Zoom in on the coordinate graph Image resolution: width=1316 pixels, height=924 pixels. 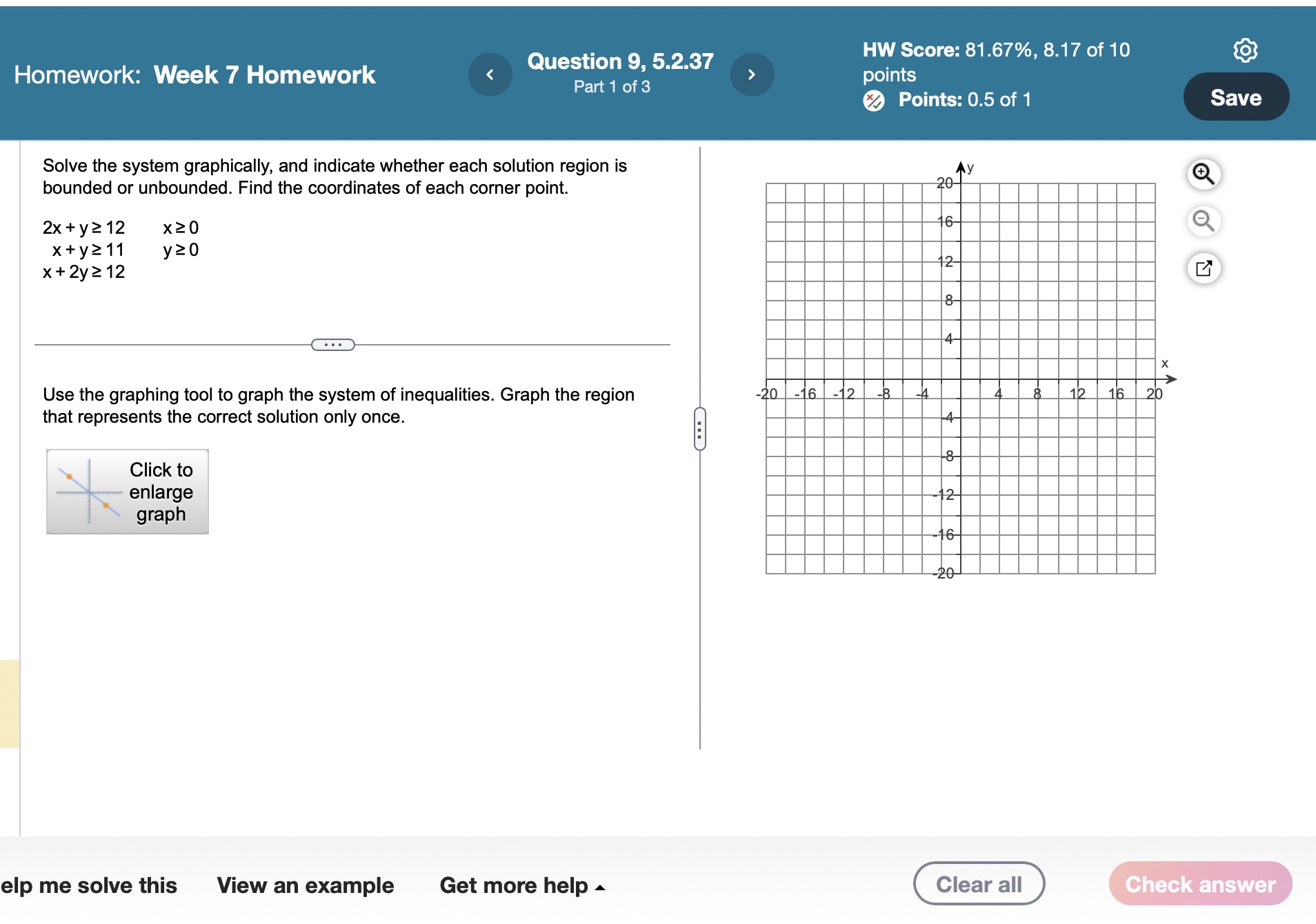(1203, 174)
